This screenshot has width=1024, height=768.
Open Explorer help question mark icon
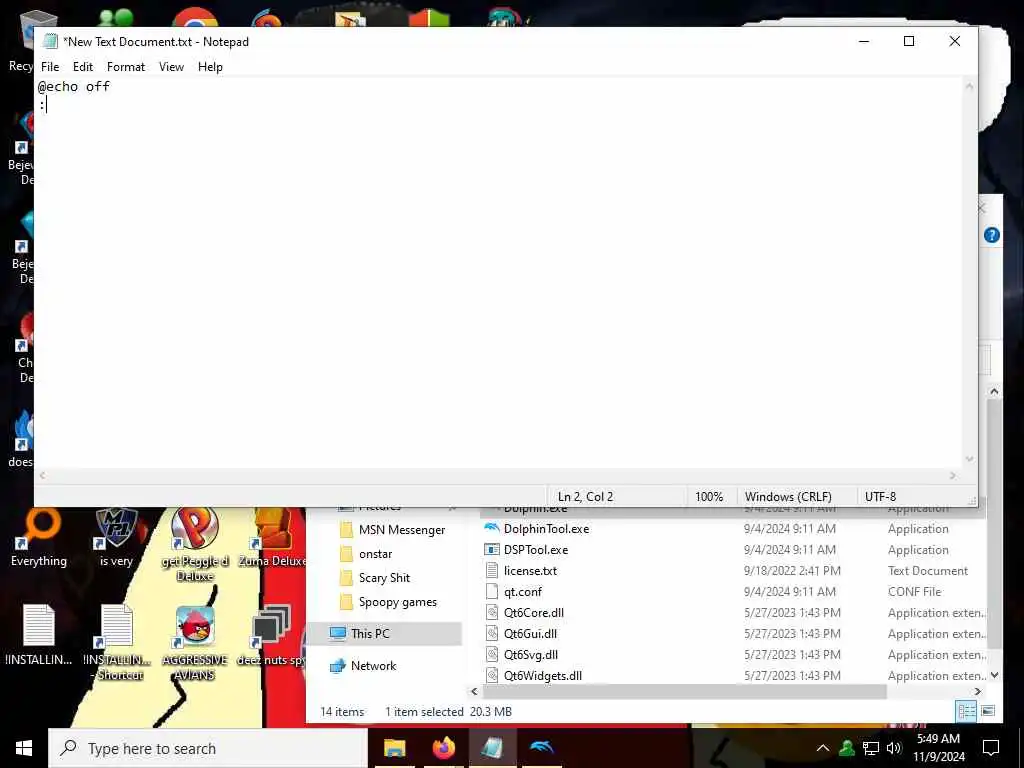click(991, 235)
